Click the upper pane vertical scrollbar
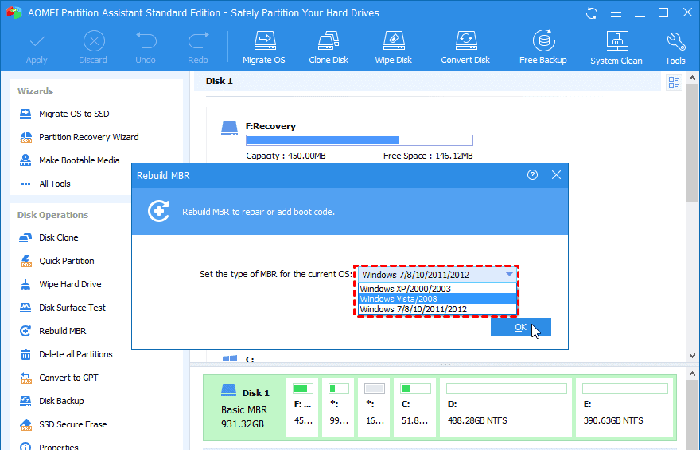The image size is (700, 450). click(x=692, y=143)
